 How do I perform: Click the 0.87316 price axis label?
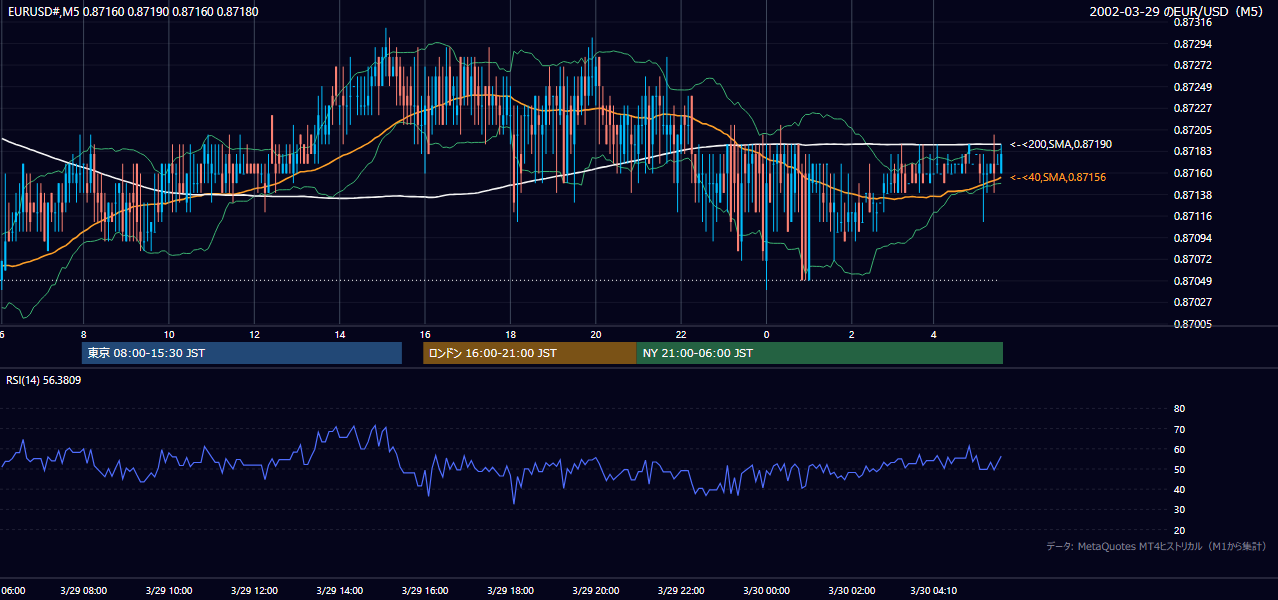click(x=1192, y=22)
